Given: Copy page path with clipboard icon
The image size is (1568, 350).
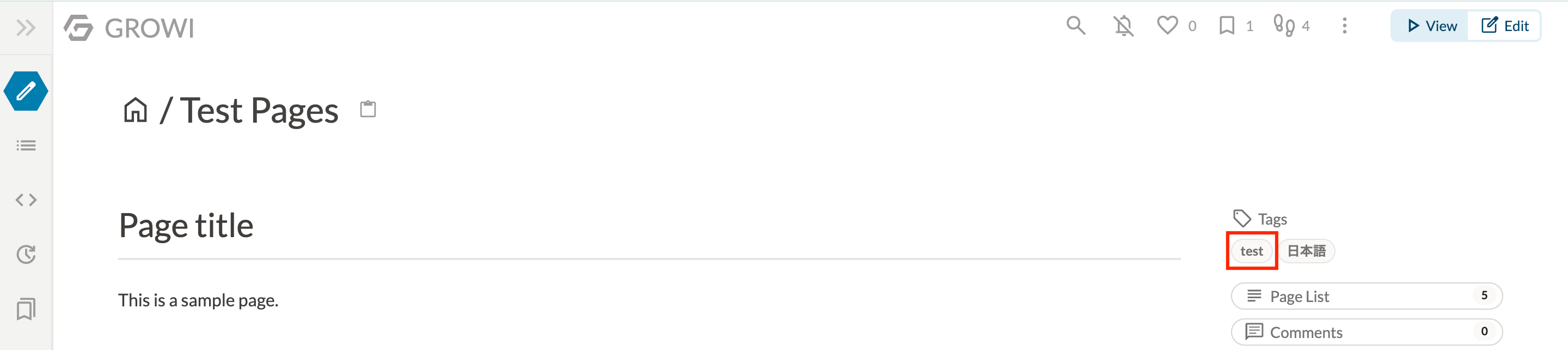Looking at the screenshot, I should click(368, 109).
